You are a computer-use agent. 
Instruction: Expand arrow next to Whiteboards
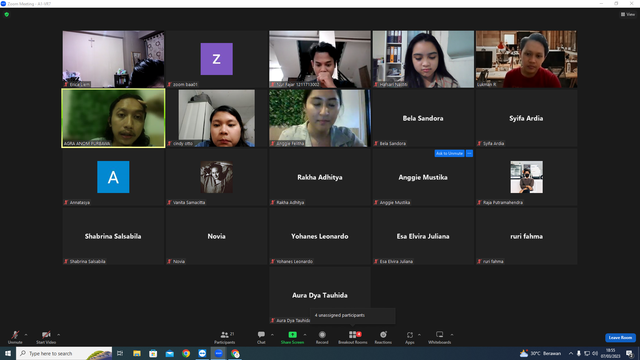tap(452, 335)
